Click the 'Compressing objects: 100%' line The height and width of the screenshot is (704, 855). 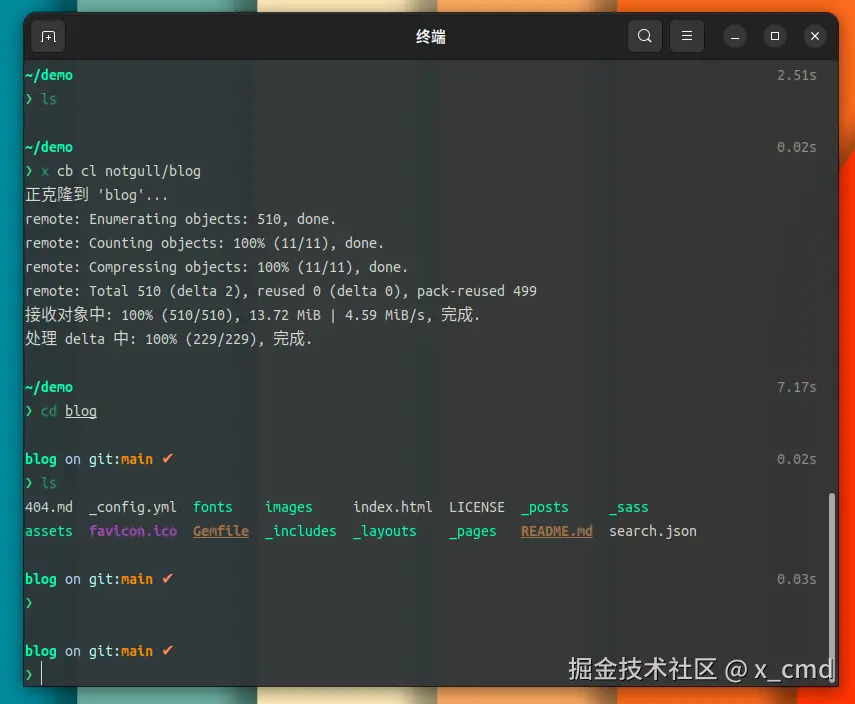(x=216, y=267)
